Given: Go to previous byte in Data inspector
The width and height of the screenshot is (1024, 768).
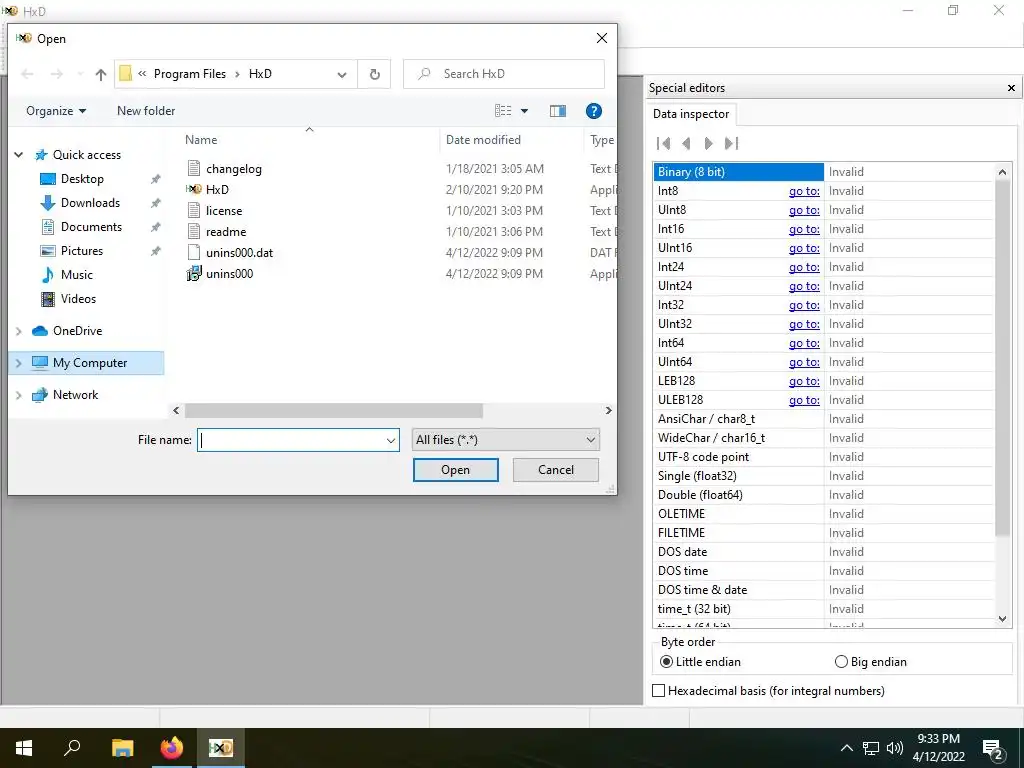Looking at the screenshot, I should pos(686,144).
